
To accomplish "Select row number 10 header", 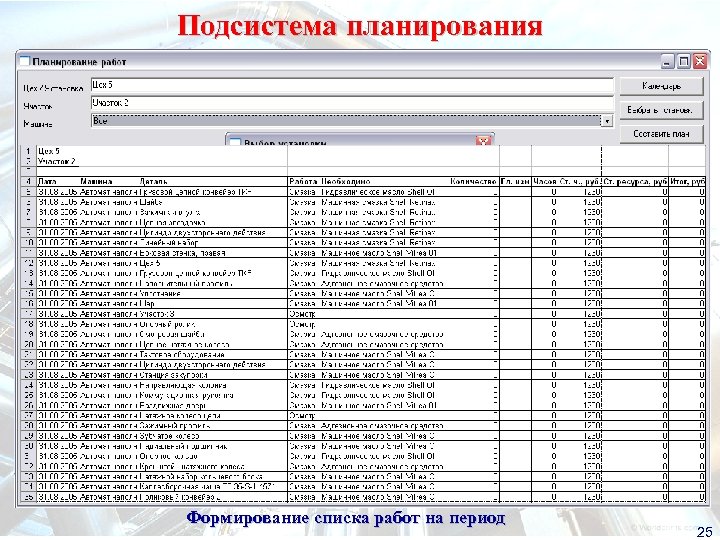I will (x=28, y=242).
